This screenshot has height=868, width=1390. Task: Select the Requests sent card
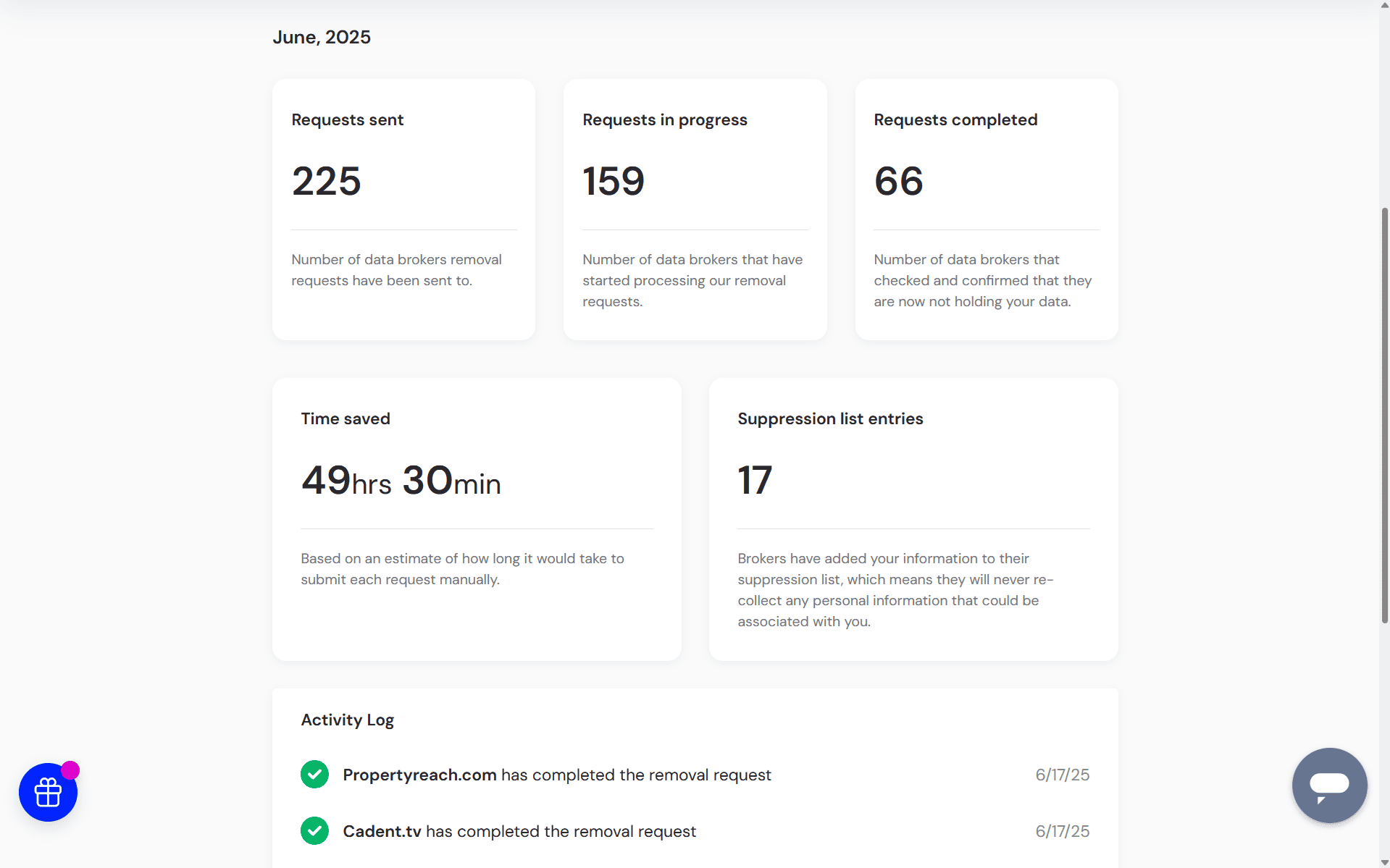[x=403, y=208]
